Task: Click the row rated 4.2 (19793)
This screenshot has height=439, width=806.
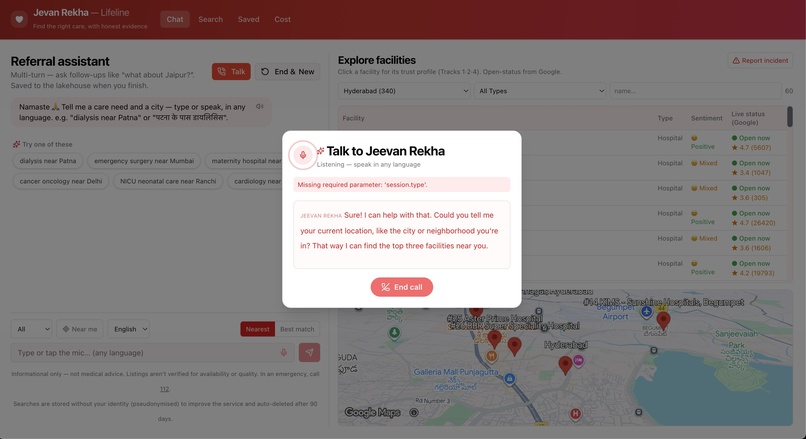Action: click(x=564, y=268)
